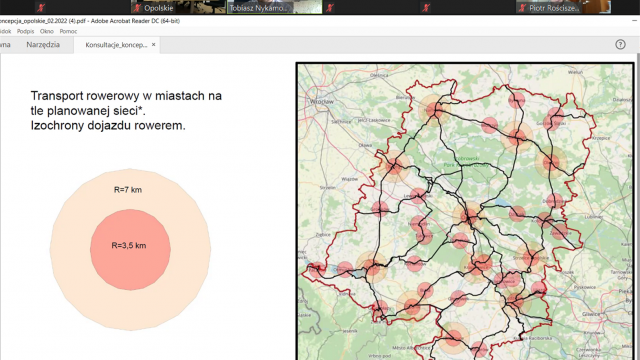This screenshot has height=360, width=640.
Task: Click the slide title 'Transport rowerowy w miastach na'
Action: (126, 96)
